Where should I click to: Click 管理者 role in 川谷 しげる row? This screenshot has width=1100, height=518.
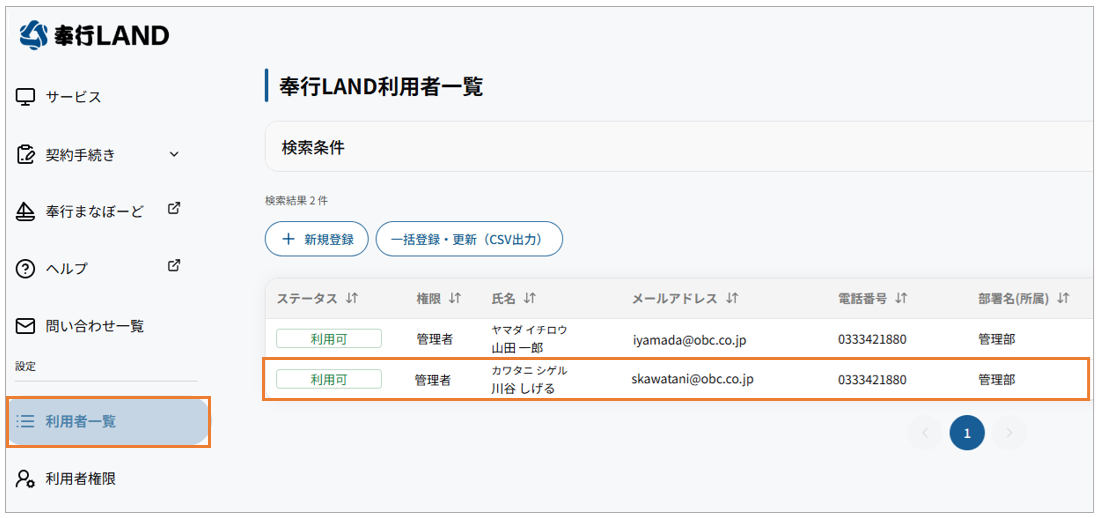pos(433,380)
